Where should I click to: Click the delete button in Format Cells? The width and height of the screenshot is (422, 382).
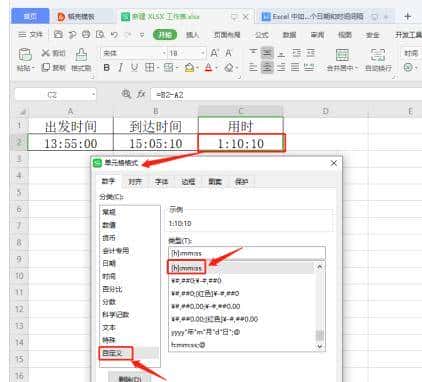point(130,378)
